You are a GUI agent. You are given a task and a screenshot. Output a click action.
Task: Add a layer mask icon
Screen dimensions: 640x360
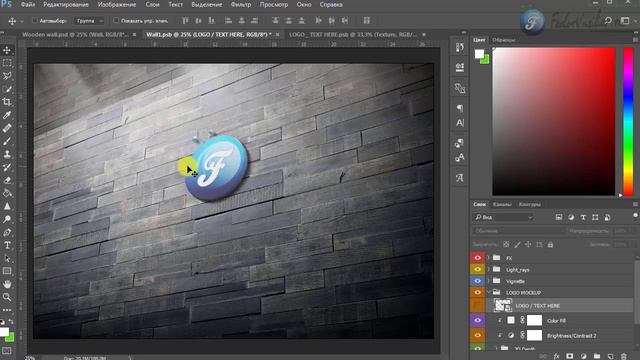570,356
